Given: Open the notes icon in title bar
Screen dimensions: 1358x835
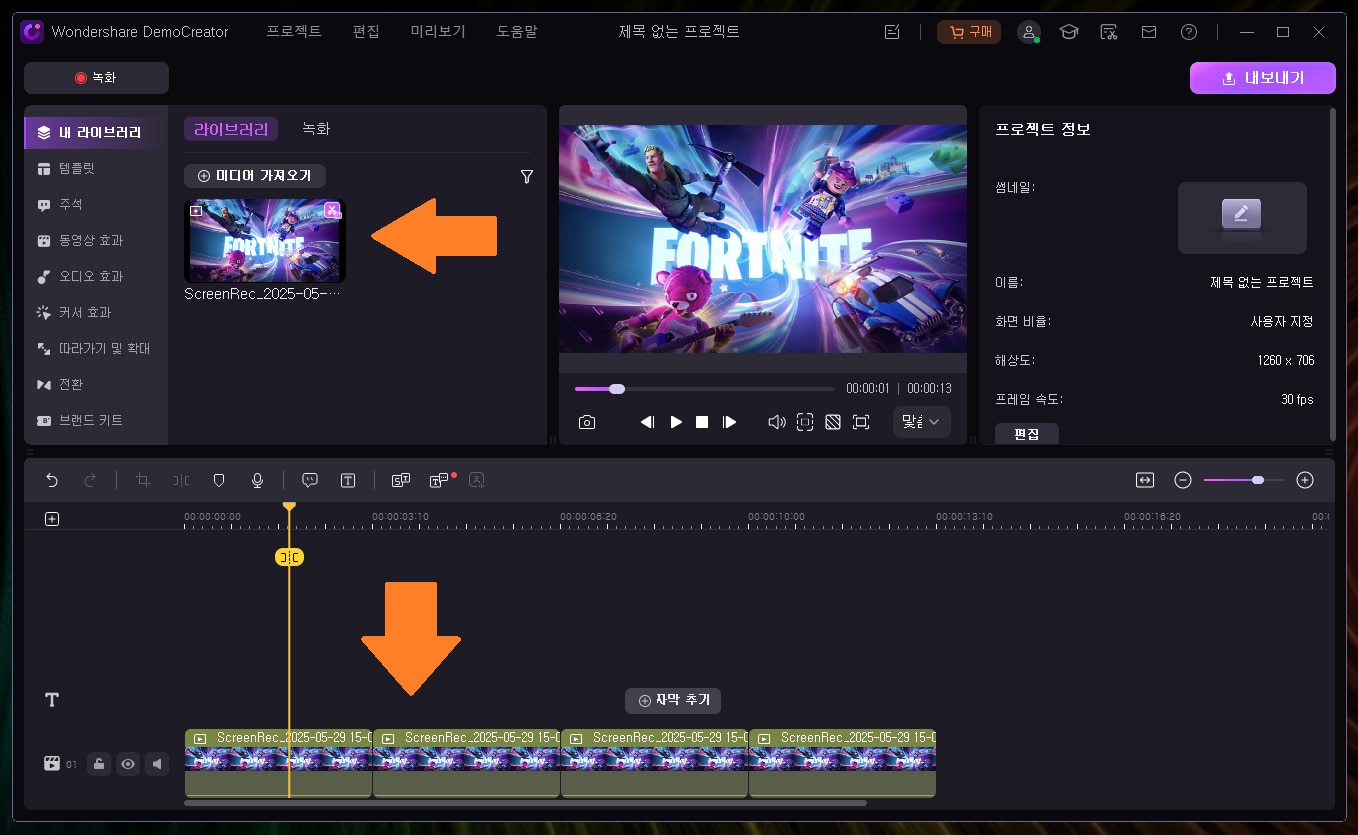Looking at the screenshot, I should click(x=892, y=32).
